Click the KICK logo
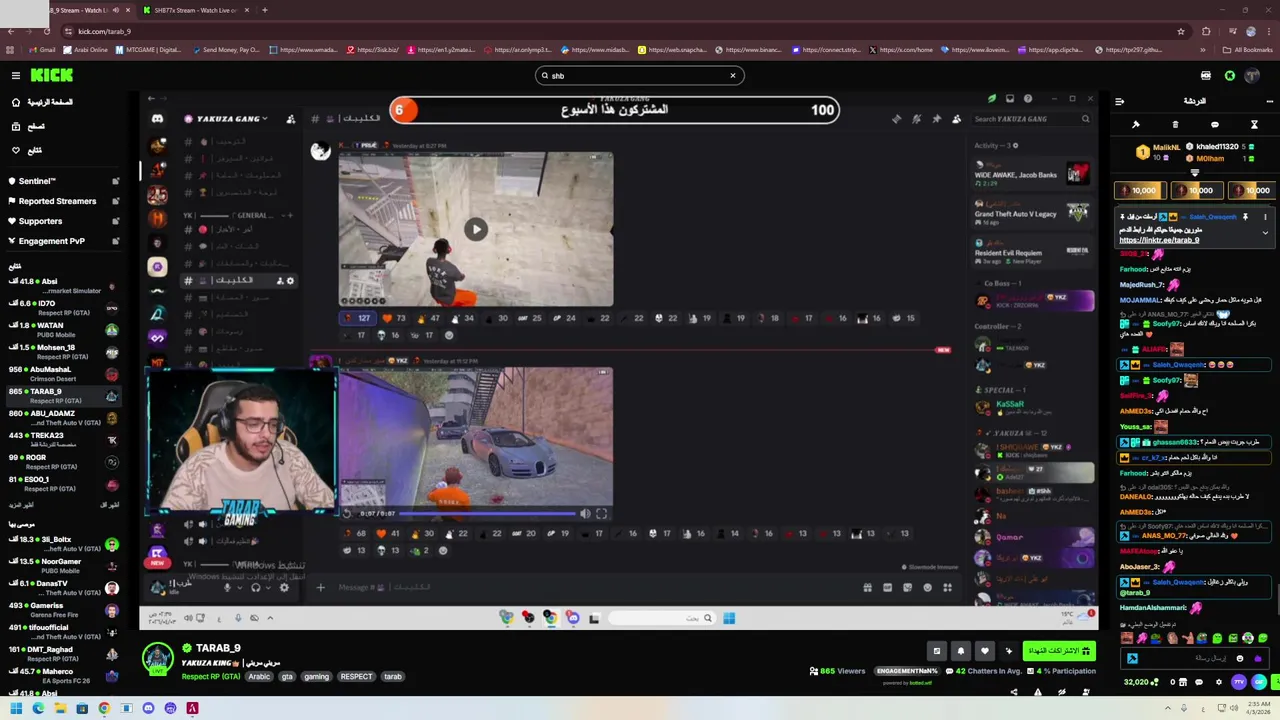 52,75
